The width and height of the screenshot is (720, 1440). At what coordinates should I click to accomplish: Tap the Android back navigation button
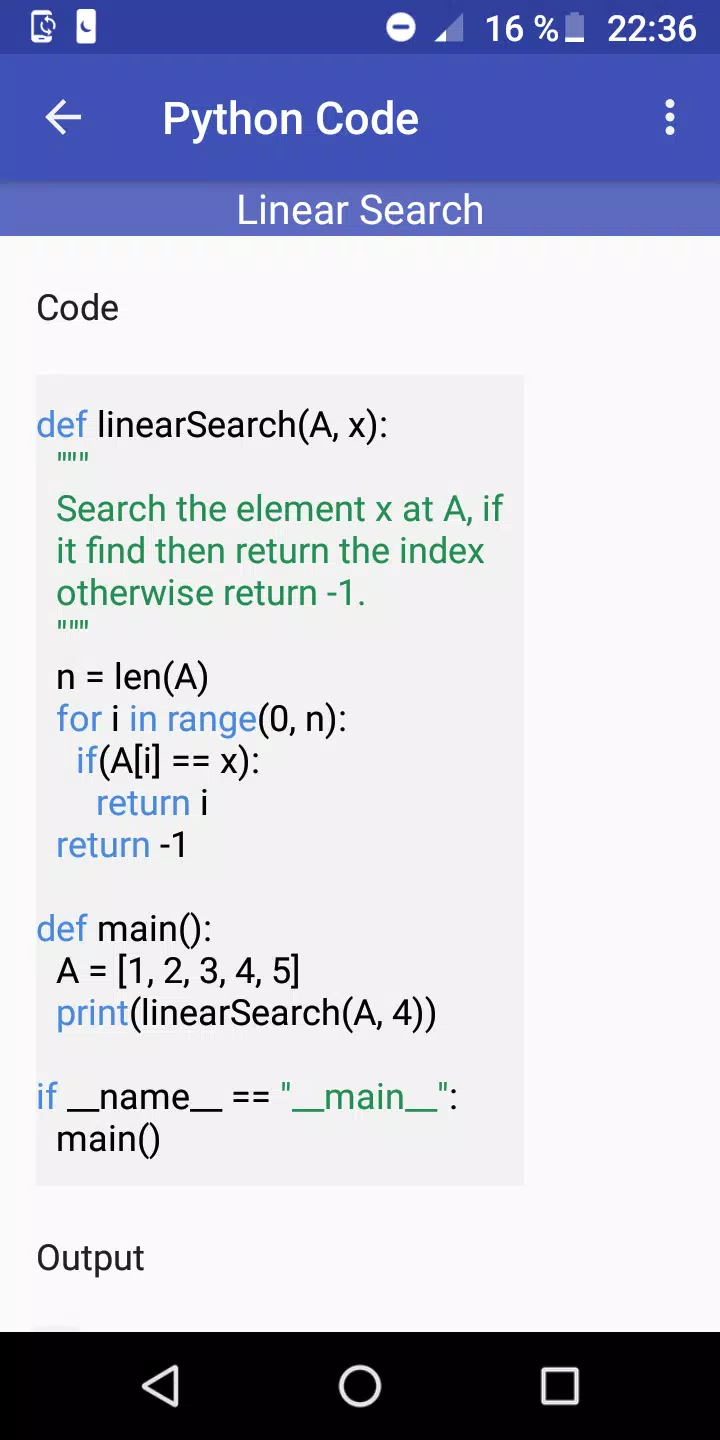160,1386
